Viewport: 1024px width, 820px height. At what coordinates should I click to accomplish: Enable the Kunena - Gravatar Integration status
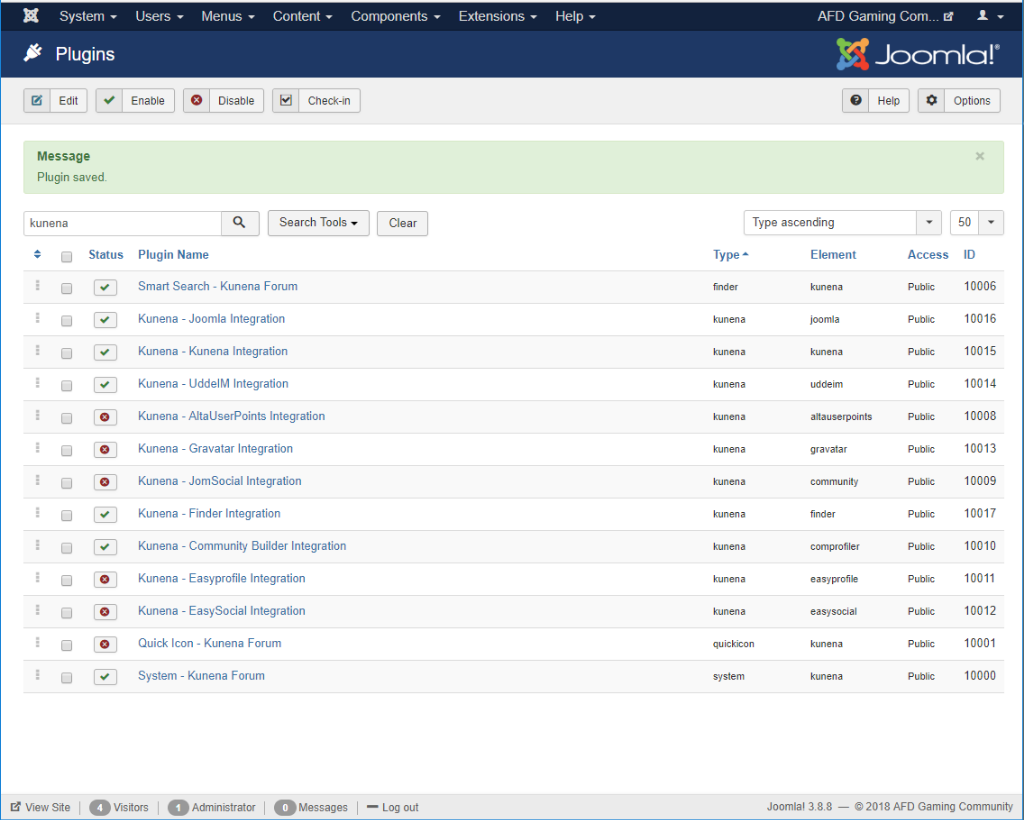click(105, 450)
